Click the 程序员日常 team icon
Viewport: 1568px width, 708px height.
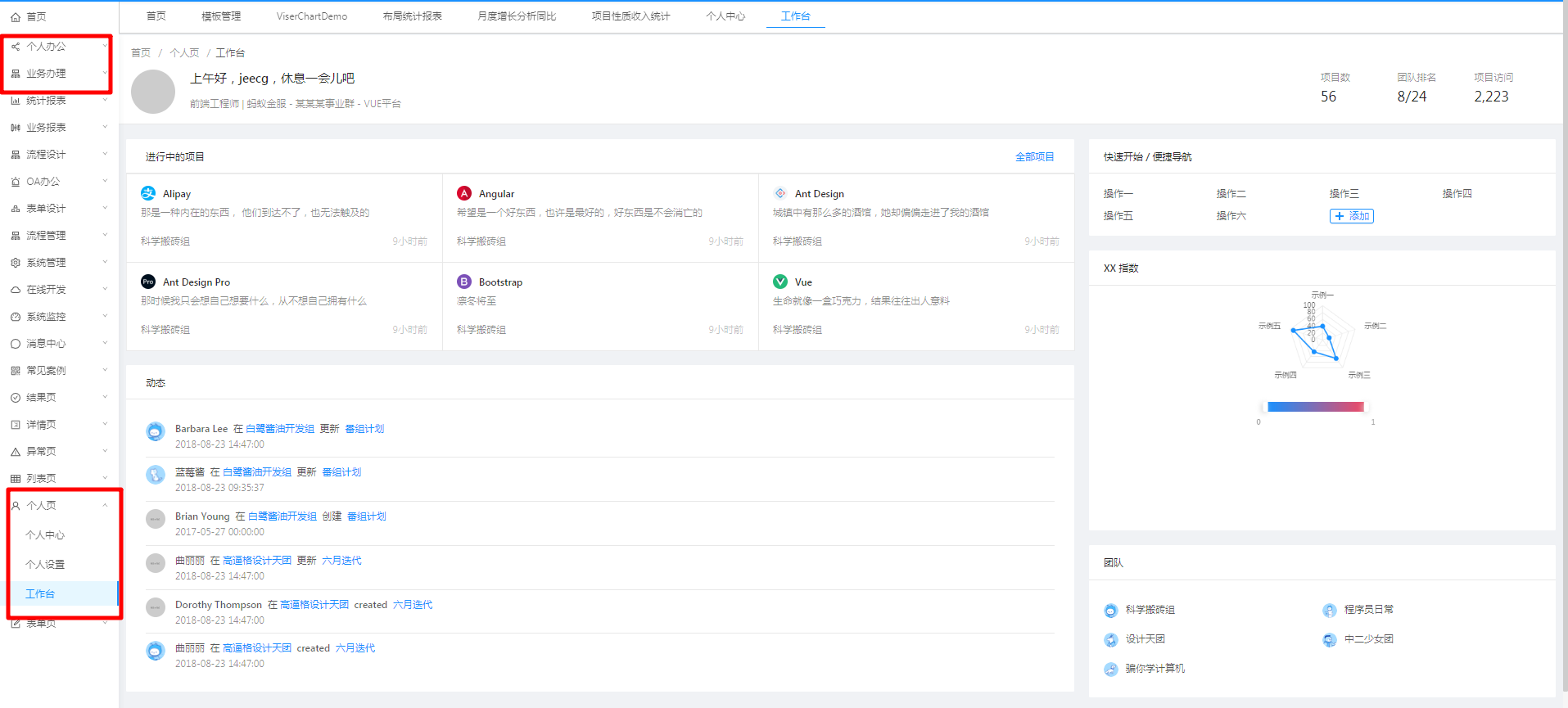pos(1330,611)
